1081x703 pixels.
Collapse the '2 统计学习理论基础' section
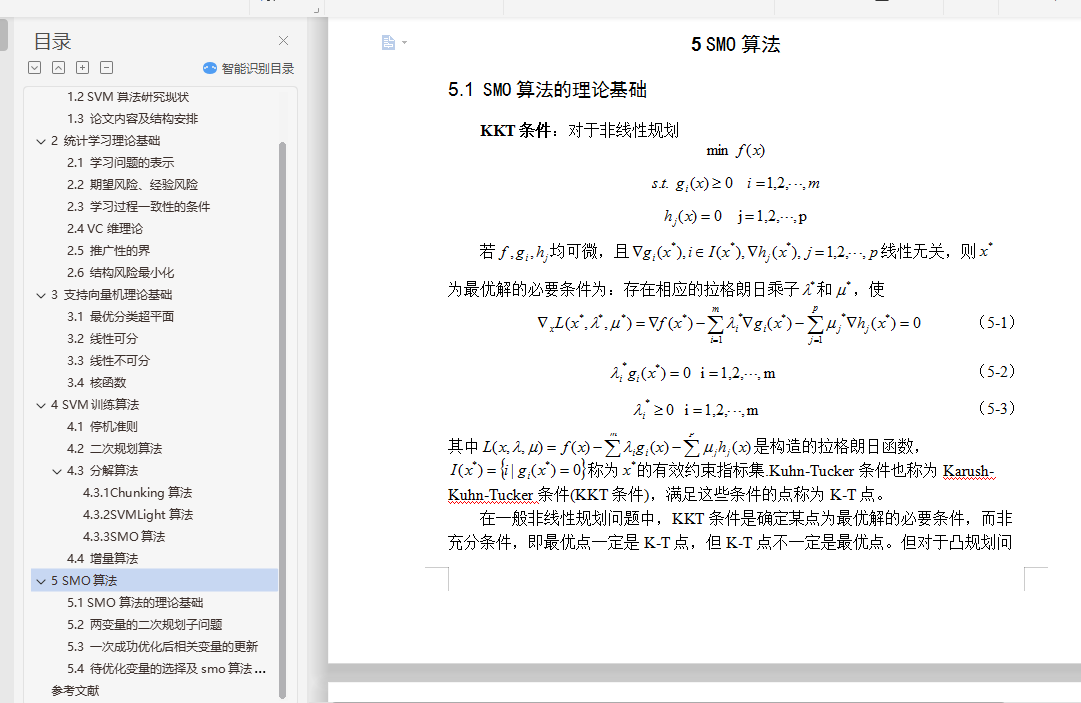point(41,141)
